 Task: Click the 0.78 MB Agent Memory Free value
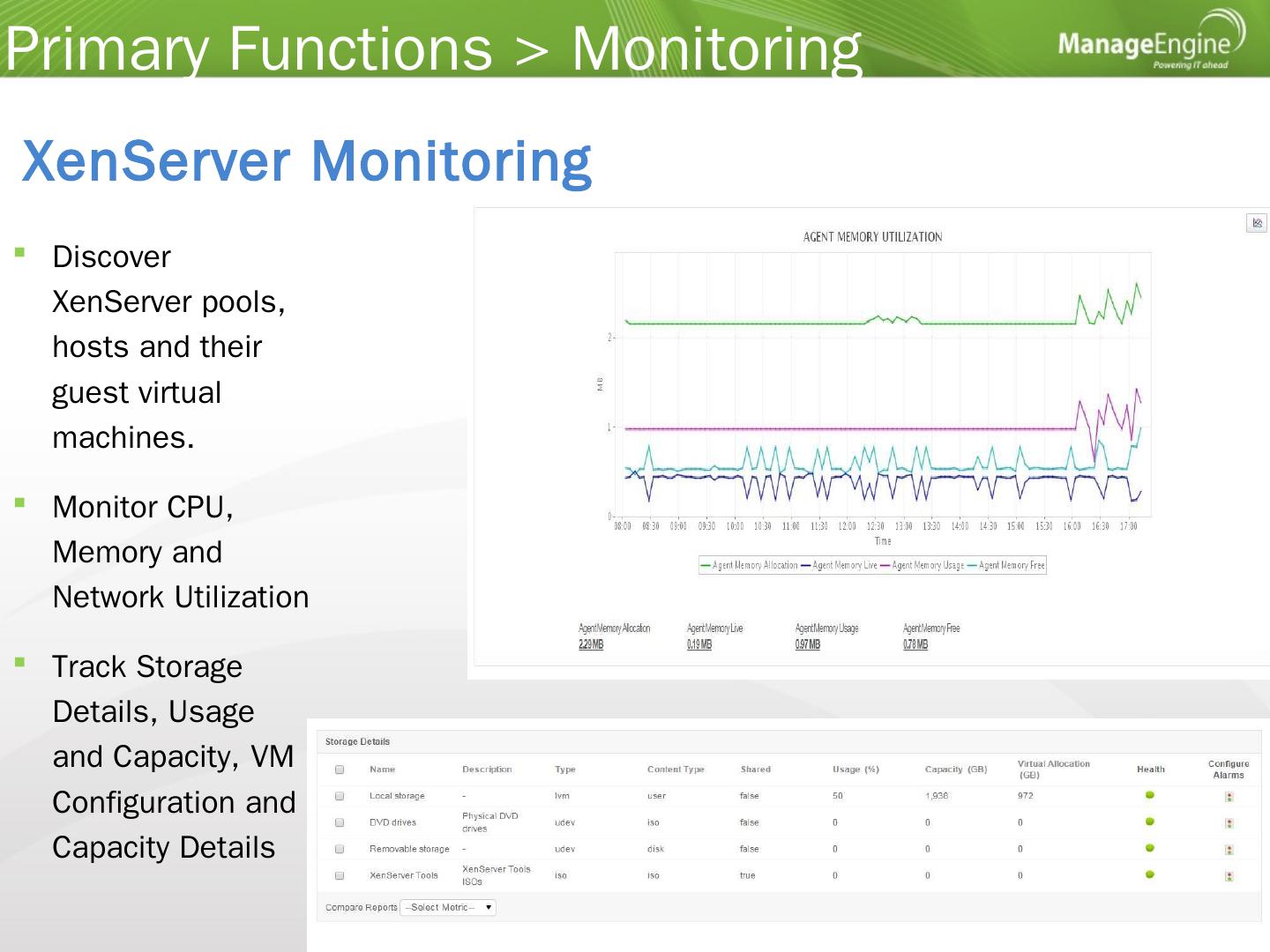click(915, 644)
